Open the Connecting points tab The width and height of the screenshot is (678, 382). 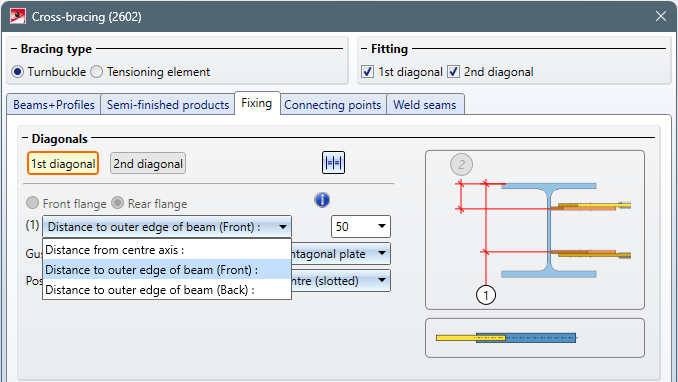coord(333,105)
